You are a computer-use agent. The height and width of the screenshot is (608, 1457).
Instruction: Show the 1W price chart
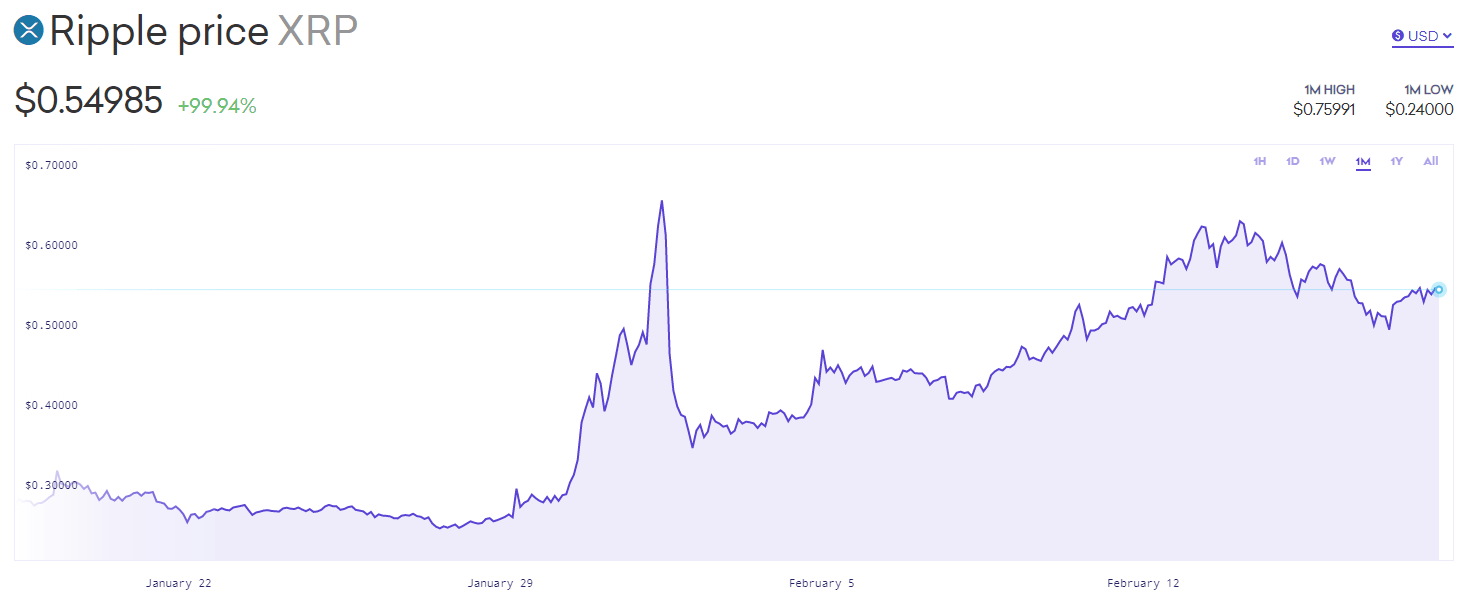pos(1327,162)
